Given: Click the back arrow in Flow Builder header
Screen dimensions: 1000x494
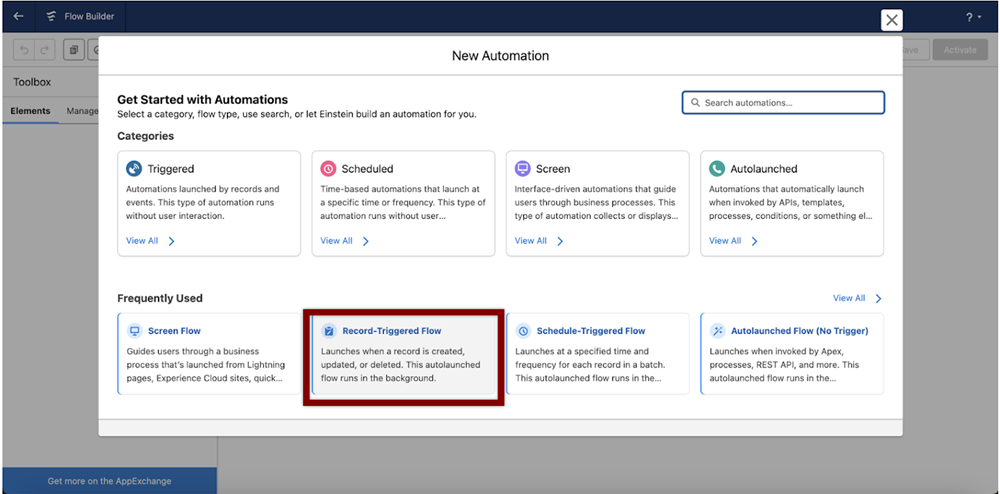Looking at the screenshot, I should 18,16.
